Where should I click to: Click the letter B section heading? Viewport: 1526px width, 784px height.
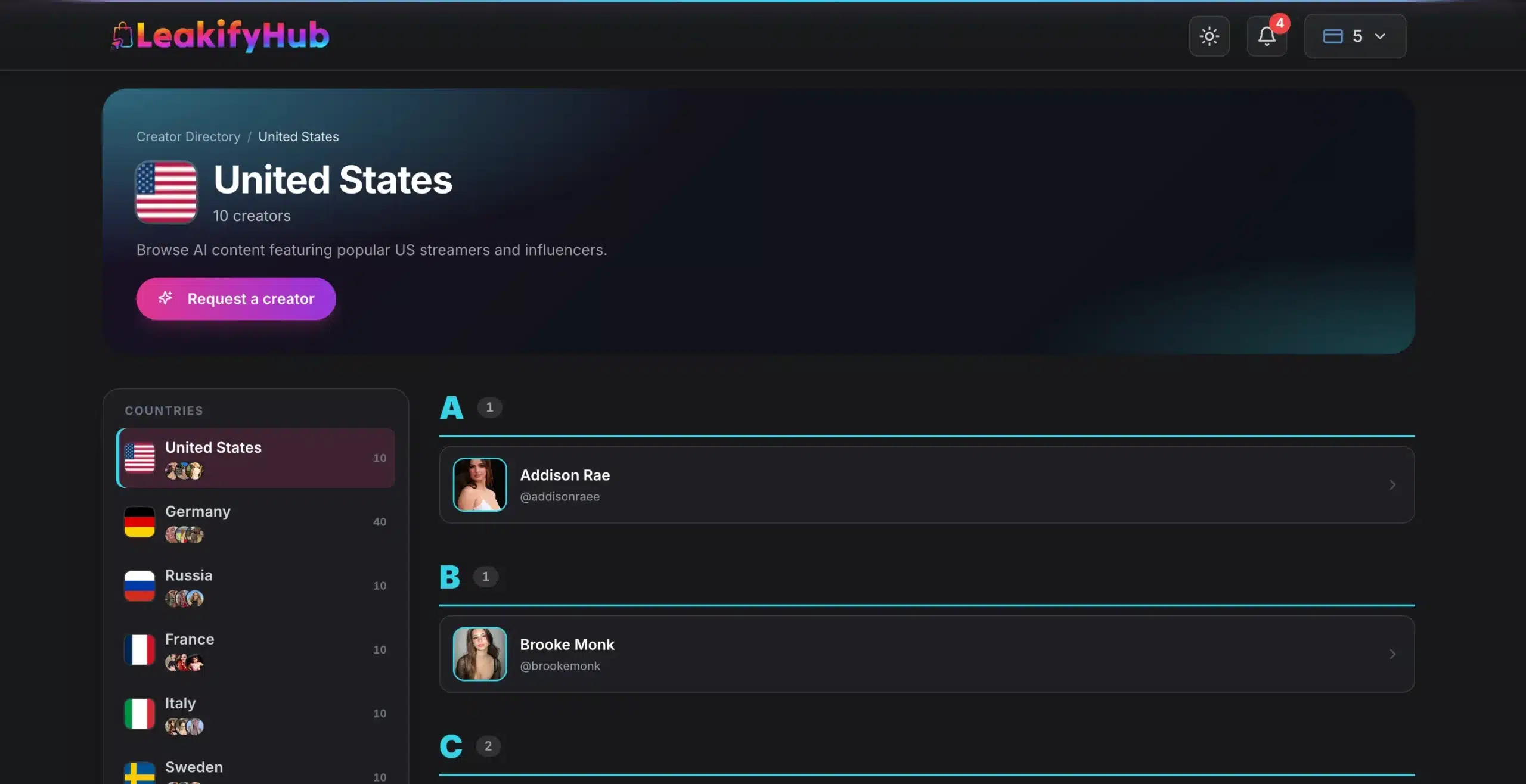pyautogui.click(x=449, y=577)
